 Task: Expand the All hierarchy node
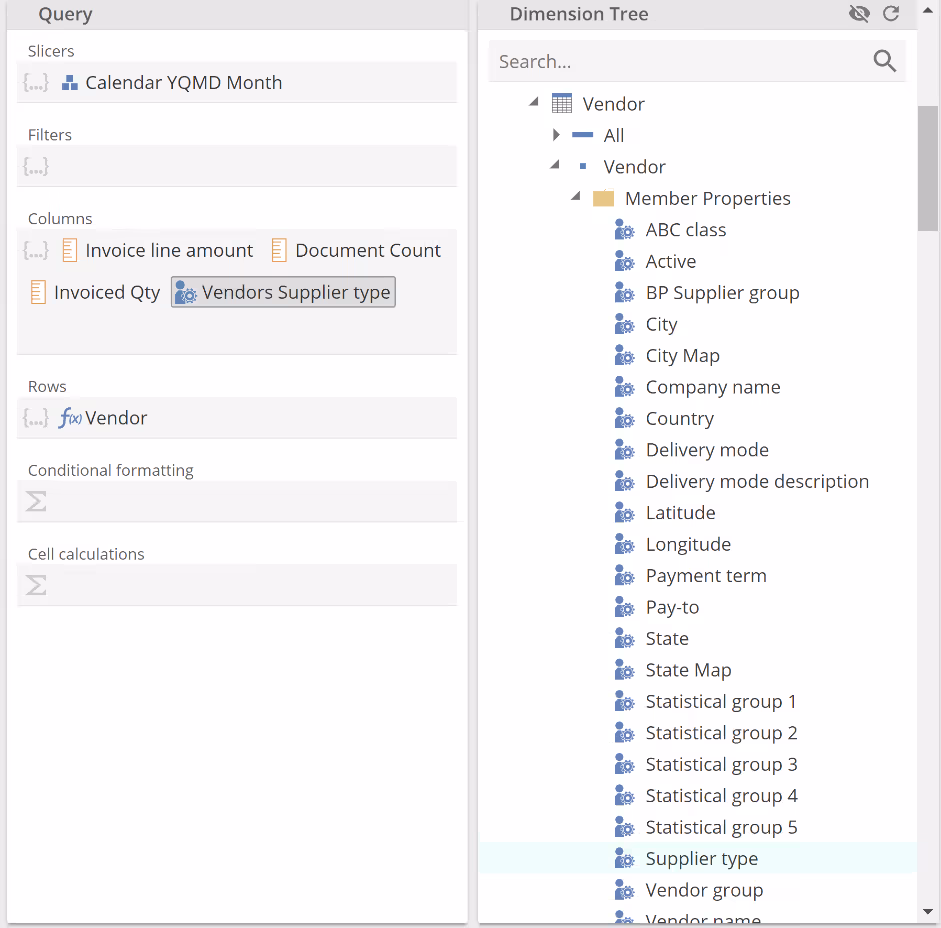(556, 135)
